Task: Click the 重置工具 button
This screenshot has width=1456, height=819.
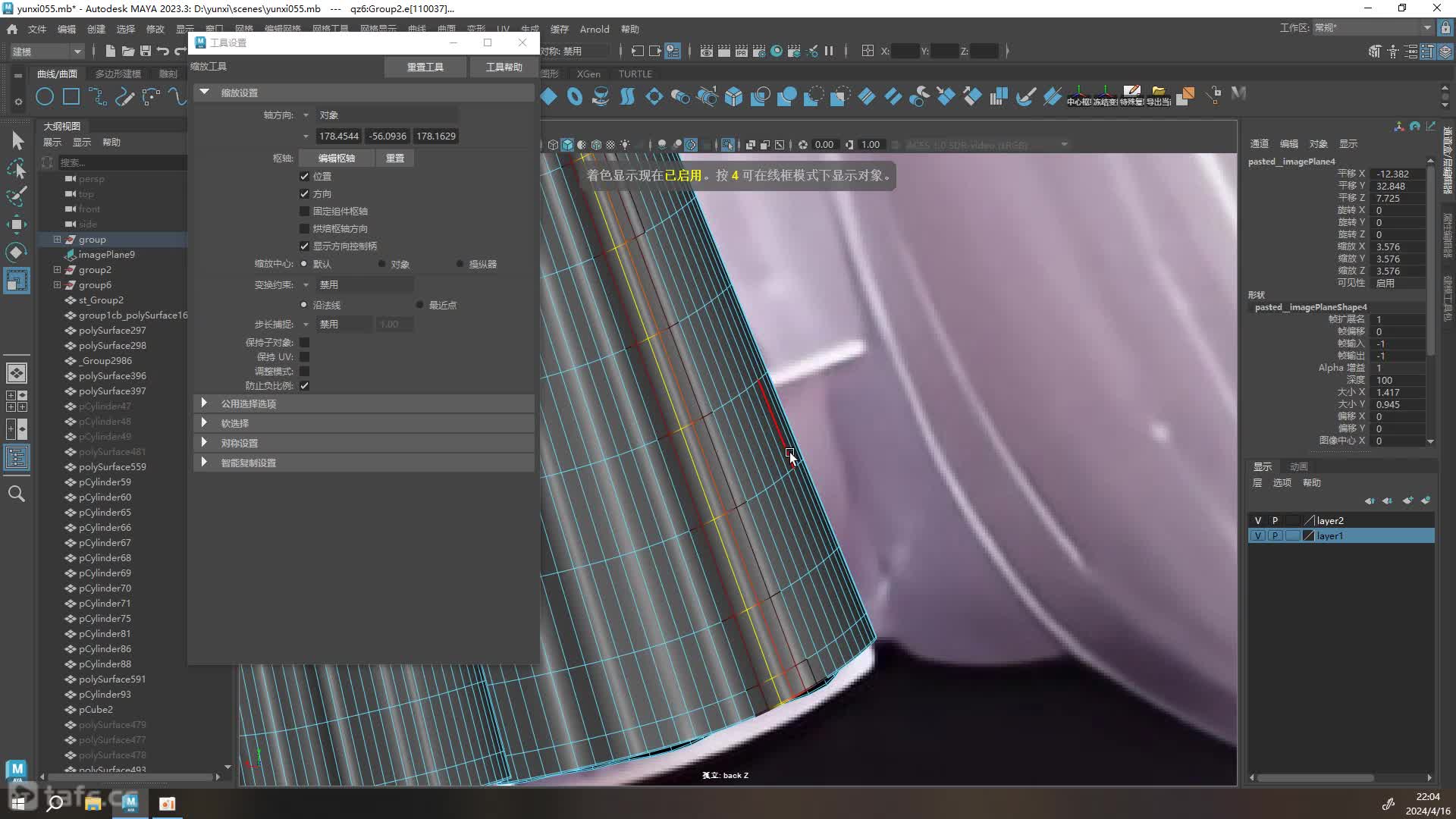Action: pos(425,67)
